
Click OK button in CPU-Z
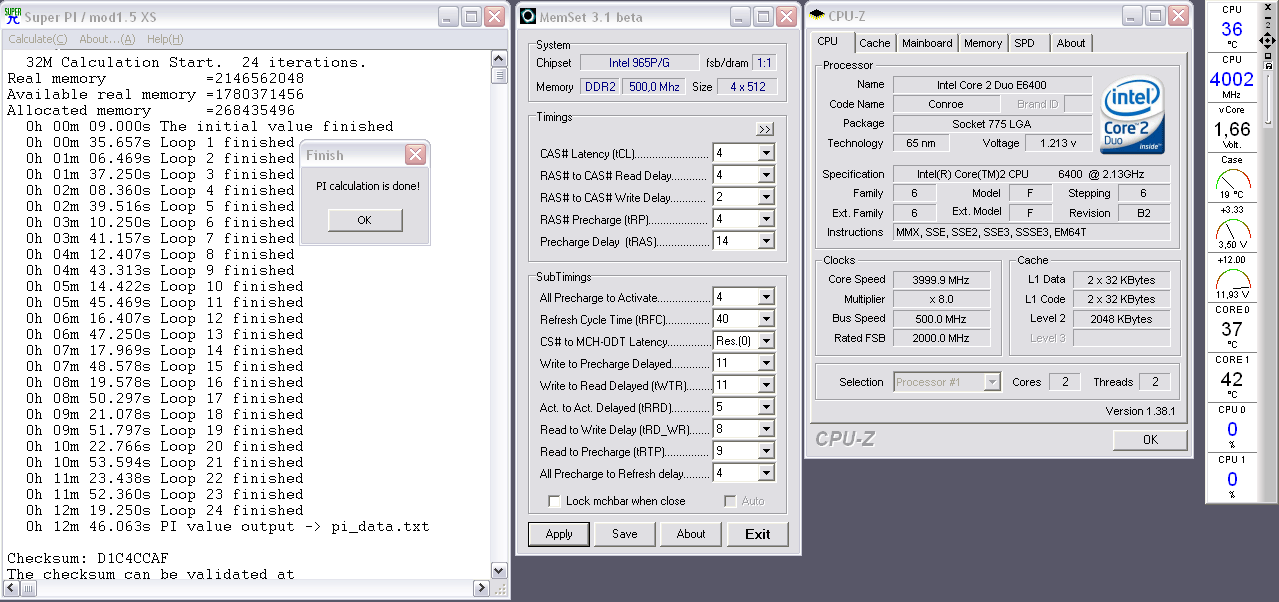pyautogui.click(x=1150, y=440)
